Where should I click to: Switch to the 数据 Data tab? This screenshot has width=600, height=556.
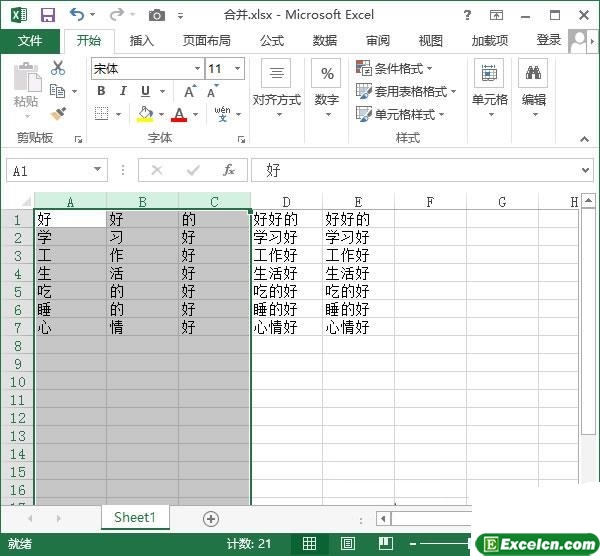coord(325,41)
